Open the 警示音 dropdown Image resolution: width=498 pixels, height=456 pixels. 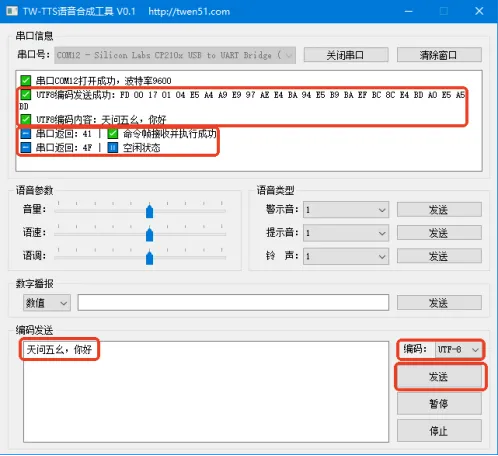coord(346,210)
